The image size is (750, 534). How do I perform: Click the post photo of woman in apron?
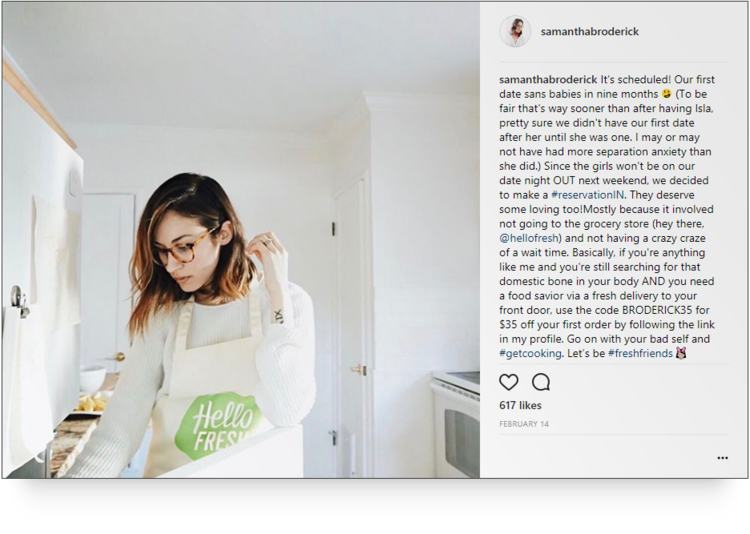point(241,240)
